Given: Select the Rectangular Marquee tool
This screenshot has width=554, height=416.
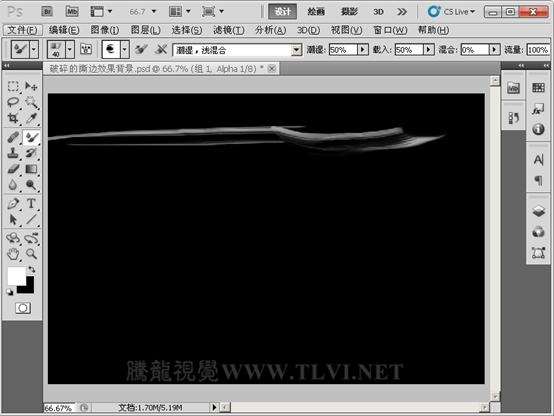Looking at the screenshot, I should [13, 86].
